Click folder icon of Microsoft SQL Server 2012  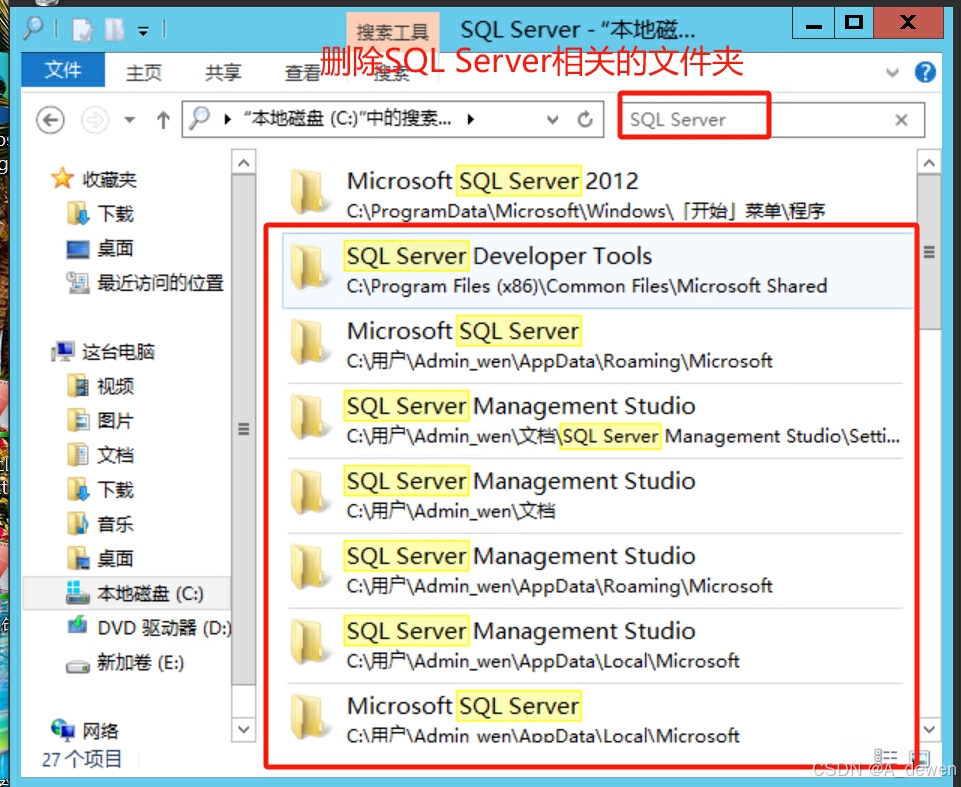click(x=309, y=192)
